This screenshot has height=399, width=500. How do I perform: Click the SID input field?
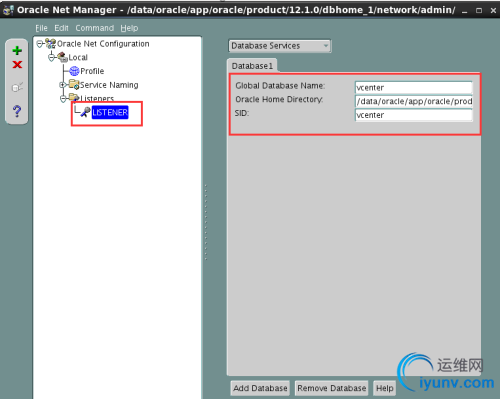click(414, 115)
